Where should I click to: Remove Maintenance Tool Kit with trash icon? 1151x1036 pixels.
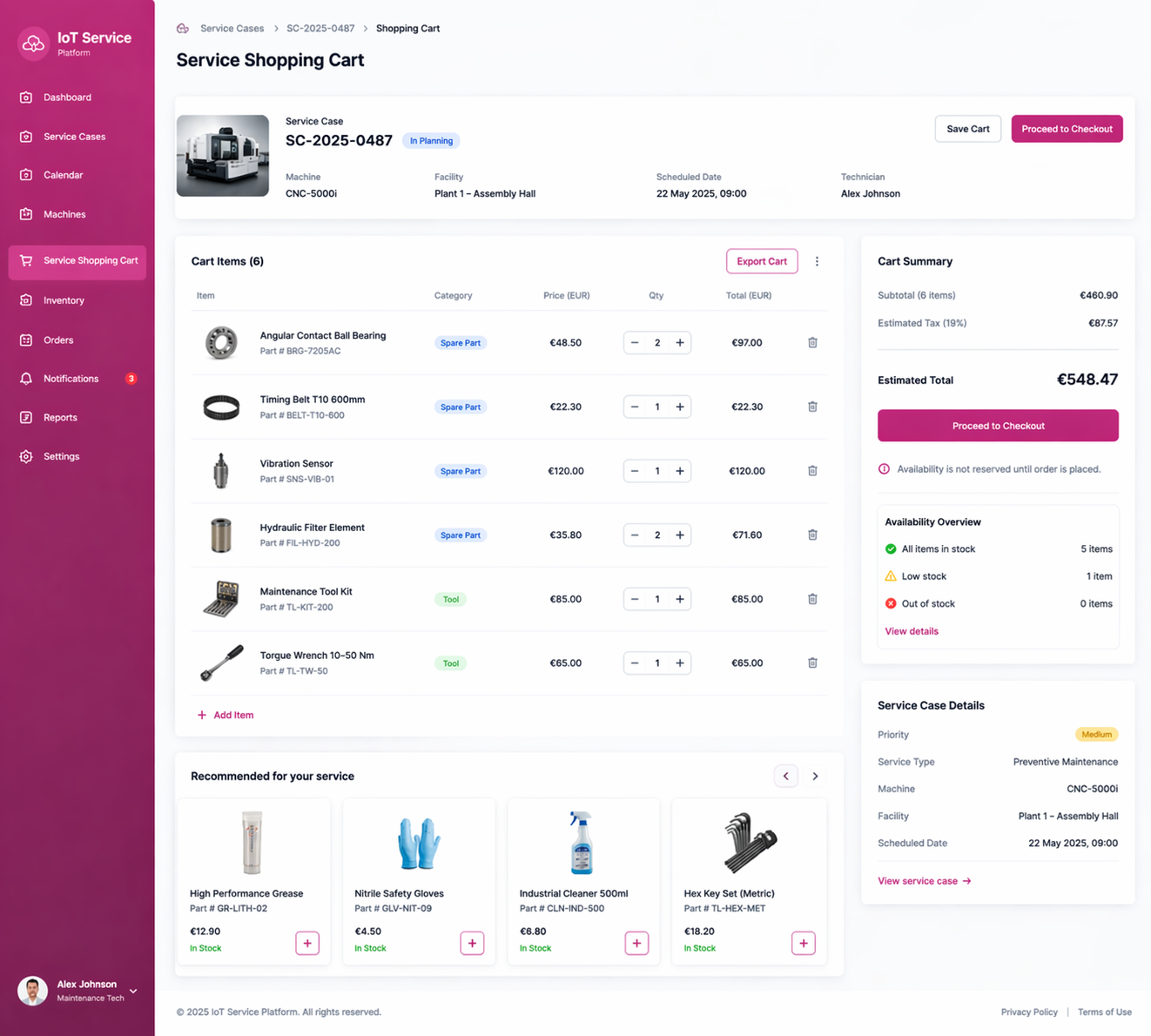812,599
